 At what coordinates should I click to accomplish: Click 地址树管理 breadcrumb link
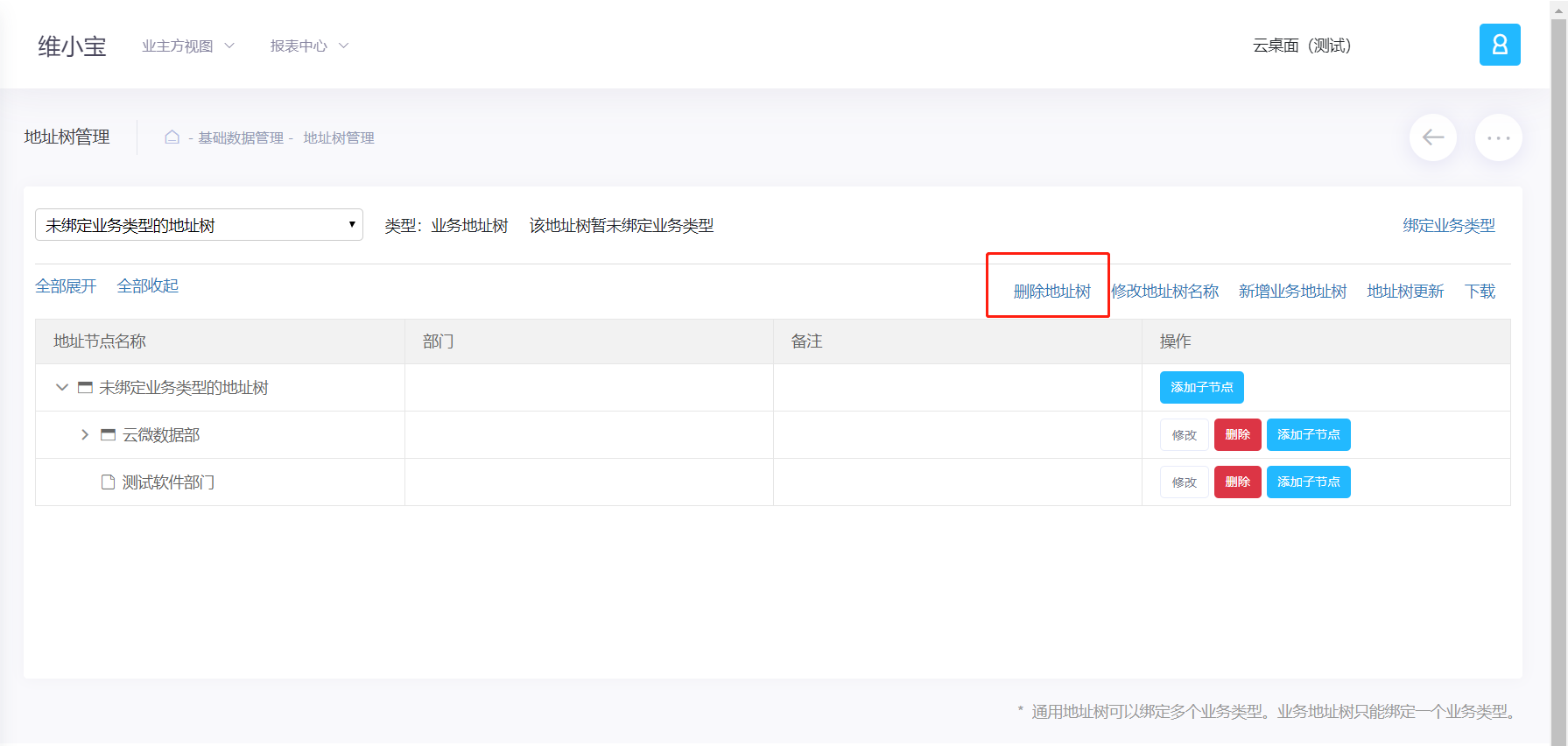click(x=339, y=137)
